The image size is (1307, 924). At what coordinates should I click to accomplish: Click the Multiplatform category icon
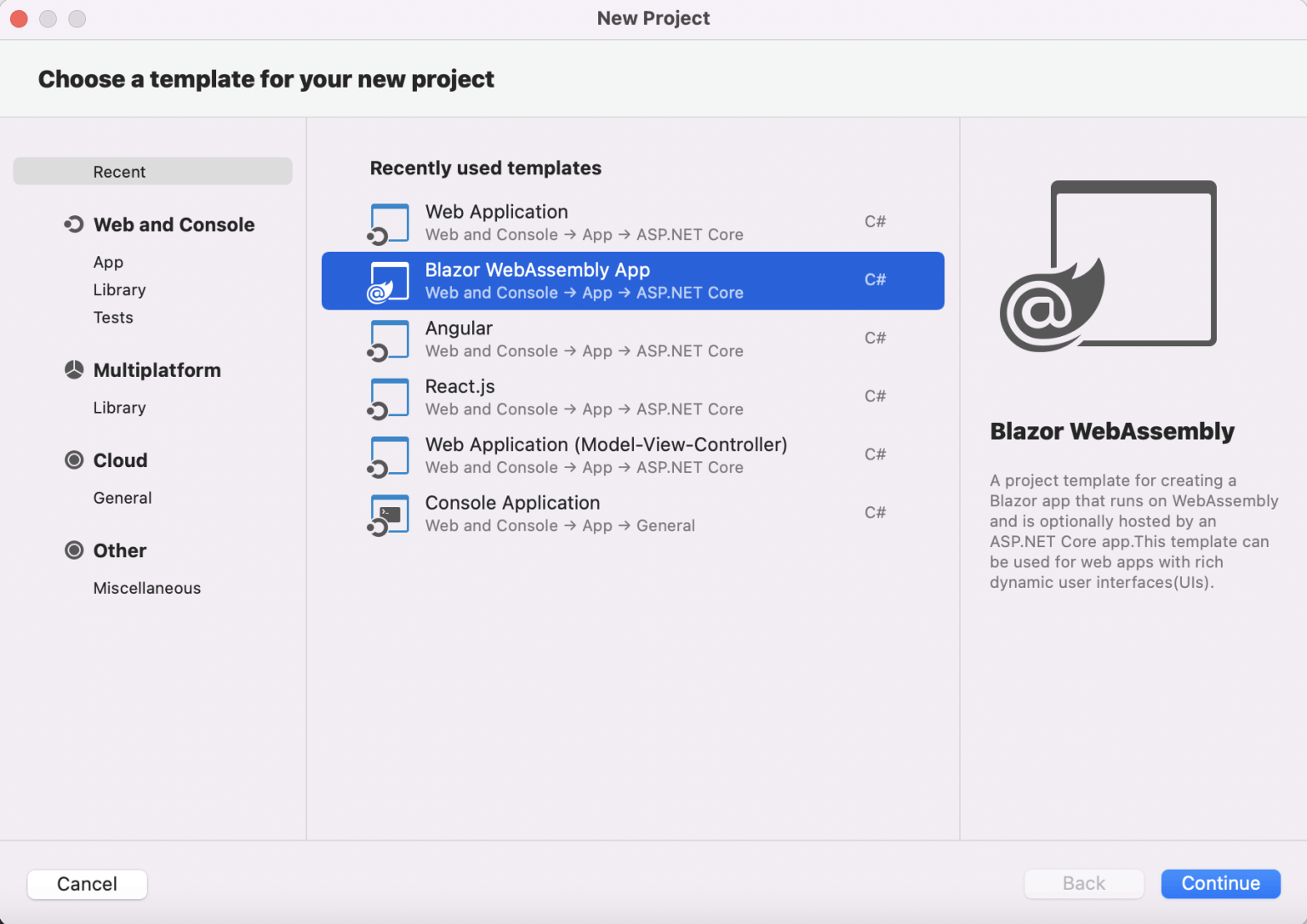pyautogui.click(x=74, y=370)
